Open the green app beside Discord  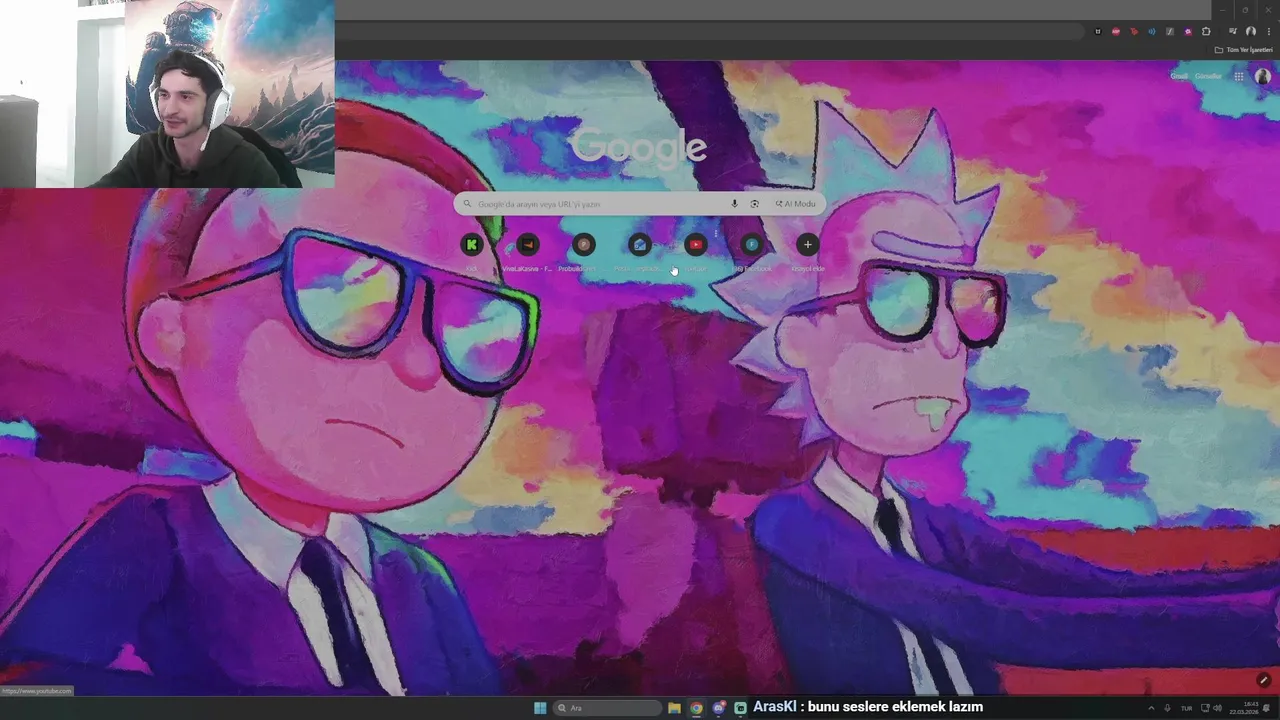740,708
